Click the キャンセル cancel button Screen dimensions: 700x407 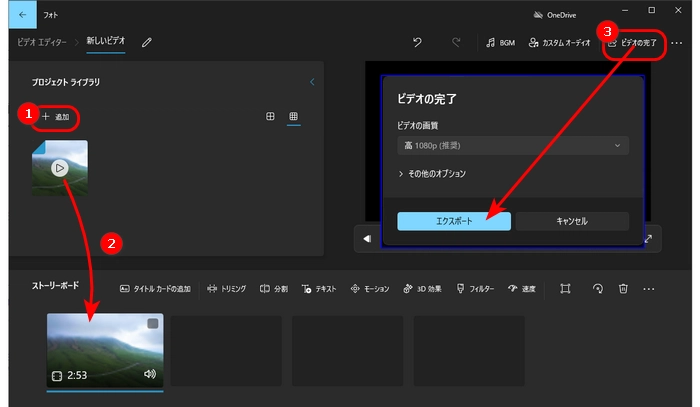(x=572, y=221)
